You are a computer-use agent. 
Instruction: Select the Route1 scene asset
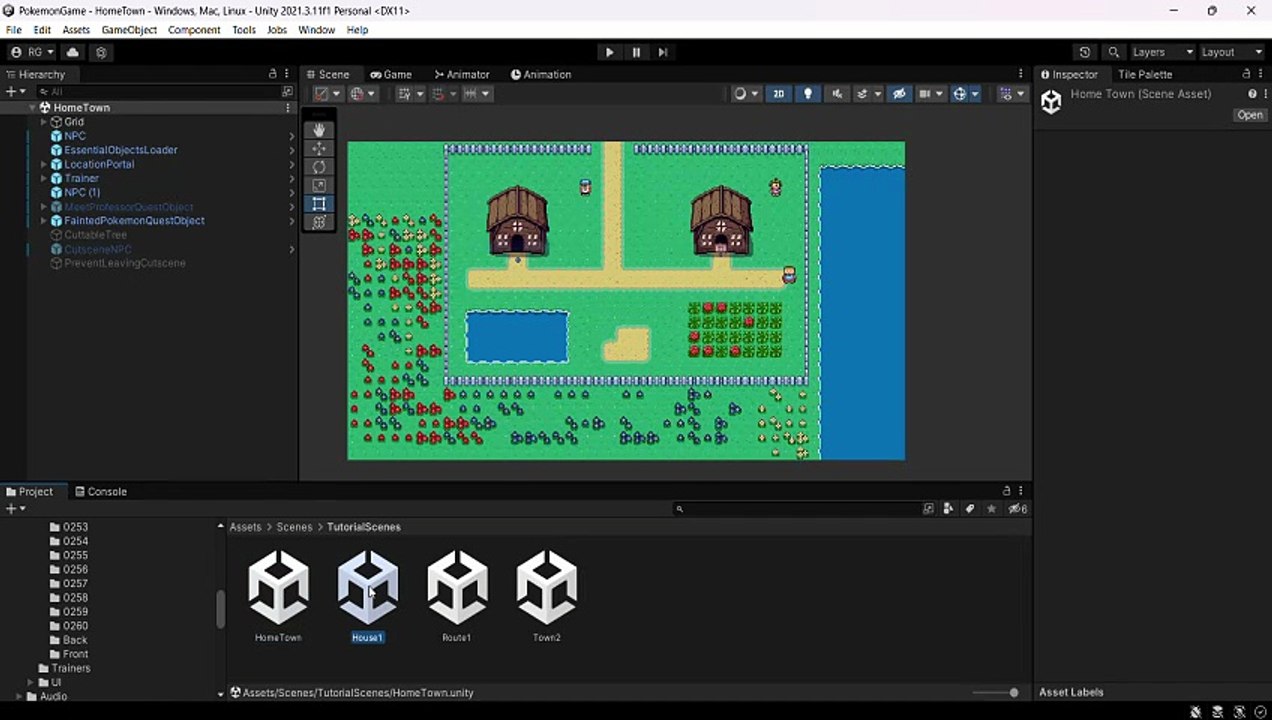coord(457,596)
